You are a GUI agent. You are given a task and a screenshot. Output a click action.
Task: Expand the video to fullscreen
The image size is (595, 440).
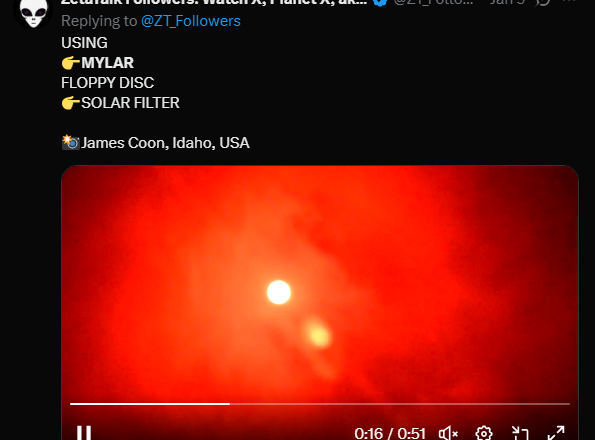[x=556, y=433]
